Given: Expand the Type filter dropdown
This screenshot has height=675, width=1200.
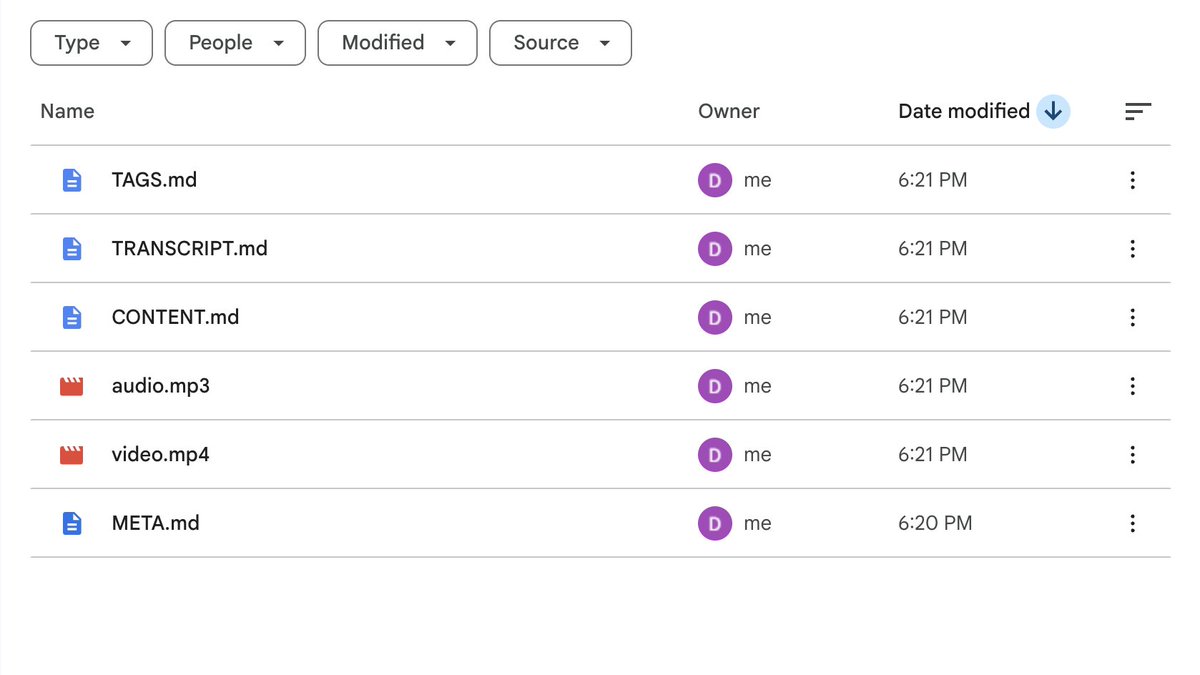Looking at the screenshot, I should click(91, 43).
